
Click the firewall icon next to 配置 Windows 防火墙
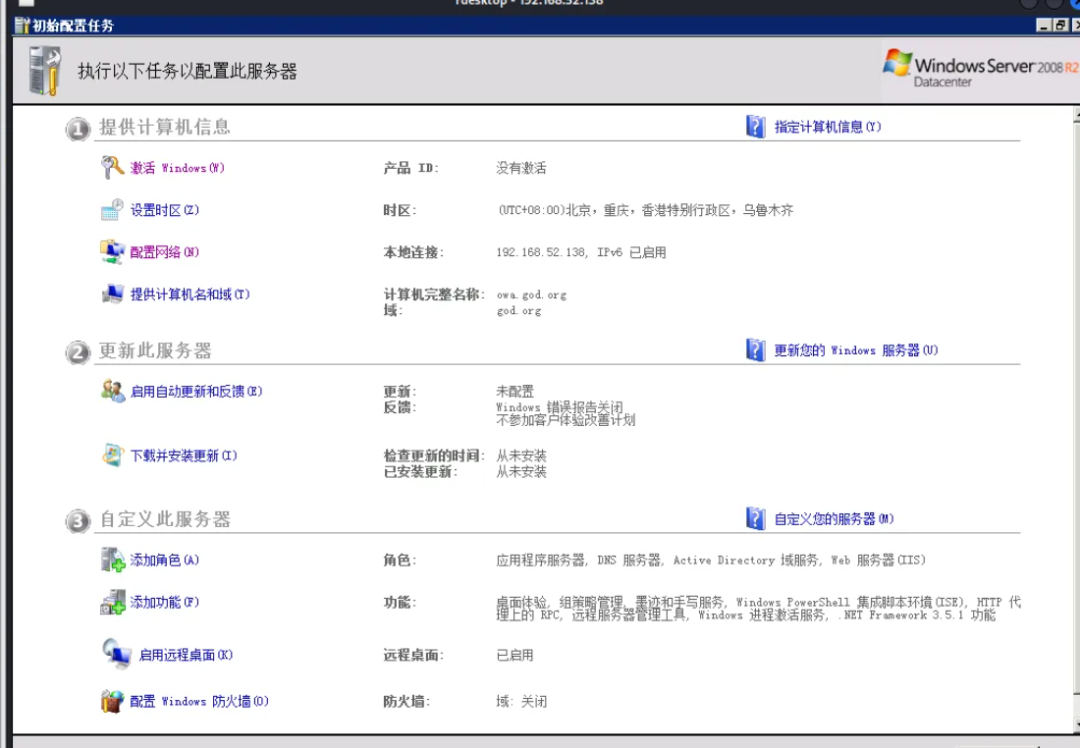coord(112,701)
